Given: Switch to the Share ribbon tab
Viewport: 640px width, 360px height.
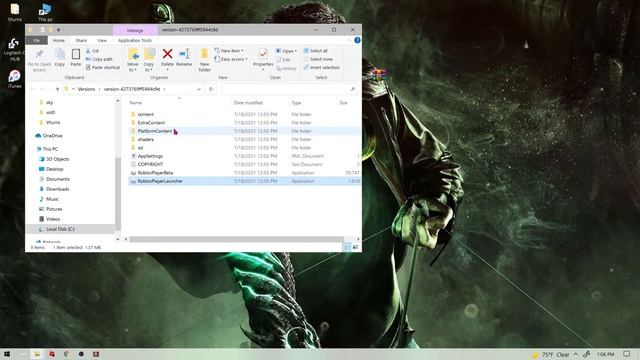Looking at the screenshot, I should click(81, 40).
